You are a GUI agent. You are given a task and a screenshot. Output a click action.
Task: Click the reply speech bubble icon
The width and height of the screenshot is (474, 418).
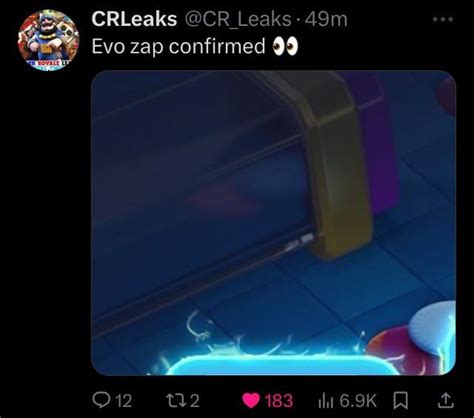coord(100,400)
